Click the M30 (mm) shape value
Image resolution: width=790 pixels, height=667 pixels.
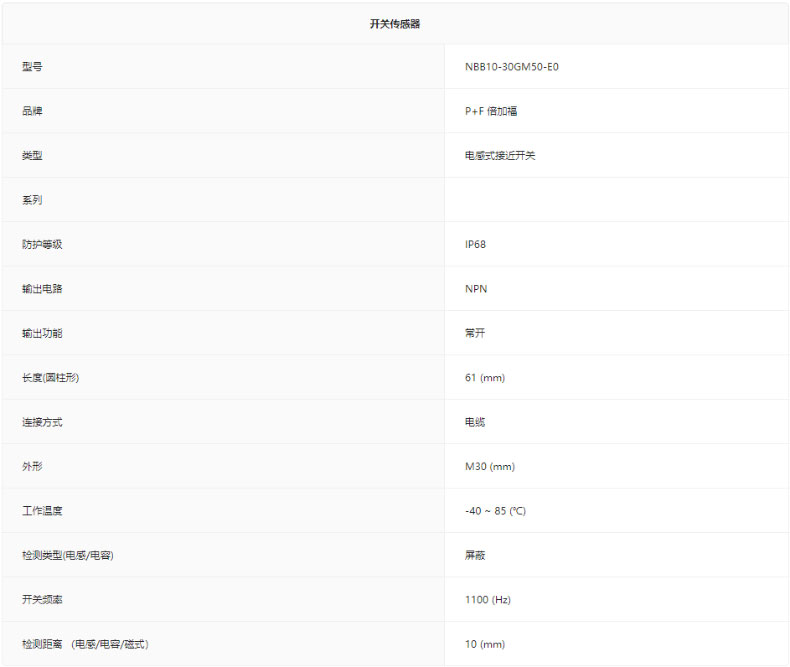click(x=490, y=467)
